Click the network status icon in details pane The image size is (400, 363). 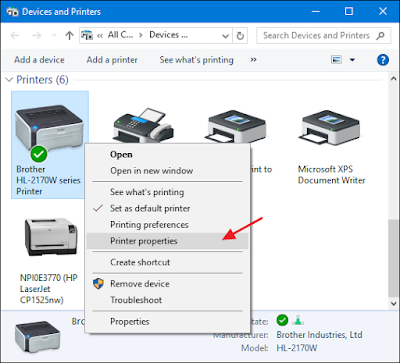298,321
